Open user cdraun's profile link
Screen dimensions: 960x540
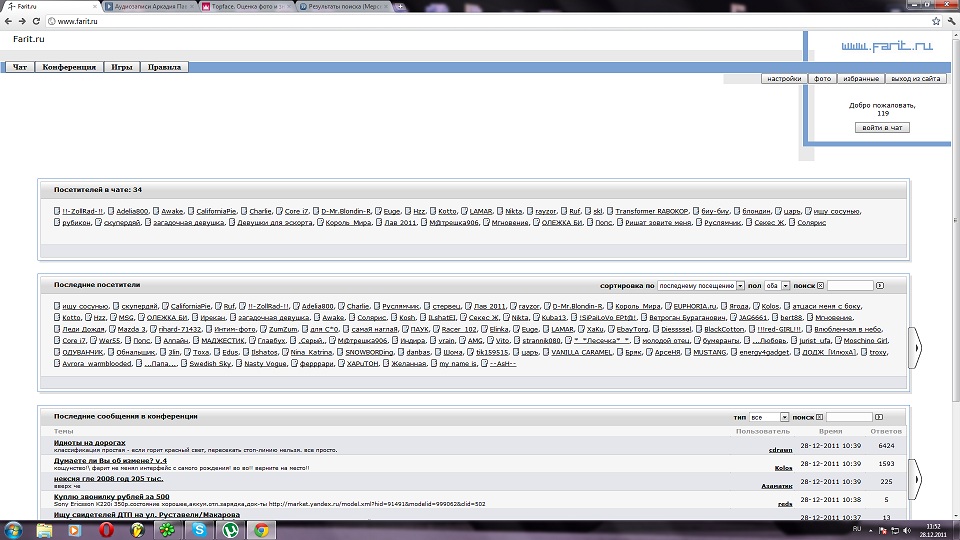pos(781,450)
